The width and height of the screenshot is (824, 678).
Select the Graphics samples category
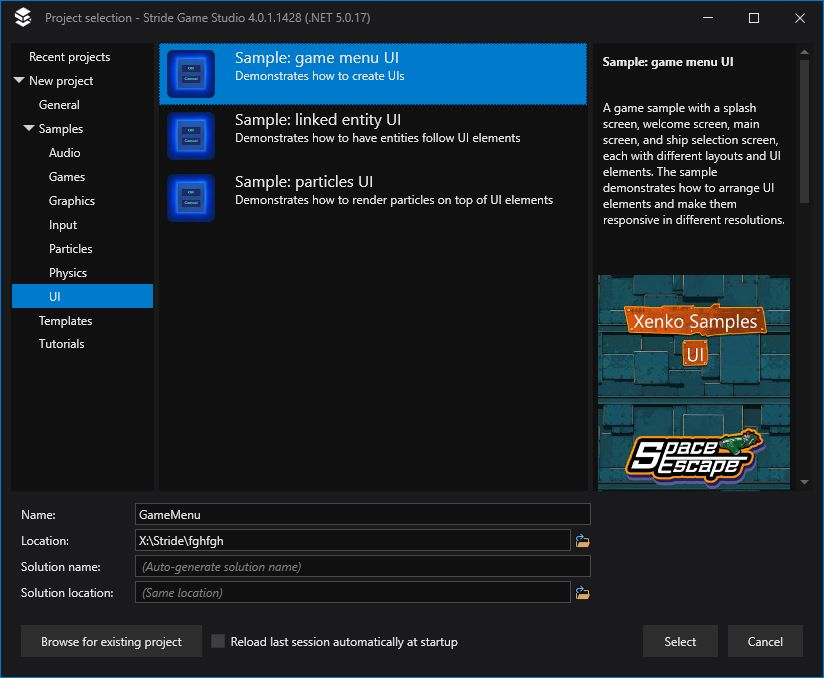[71, 201]
